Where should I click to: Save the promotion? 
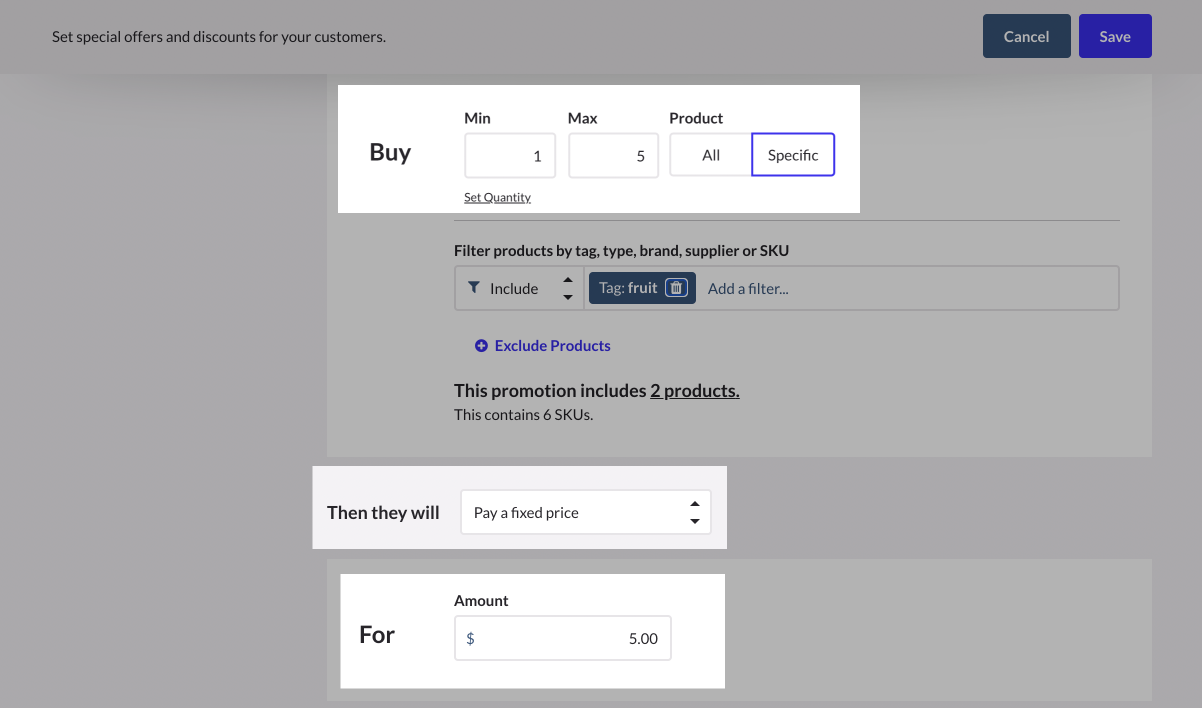[1115, 36]
